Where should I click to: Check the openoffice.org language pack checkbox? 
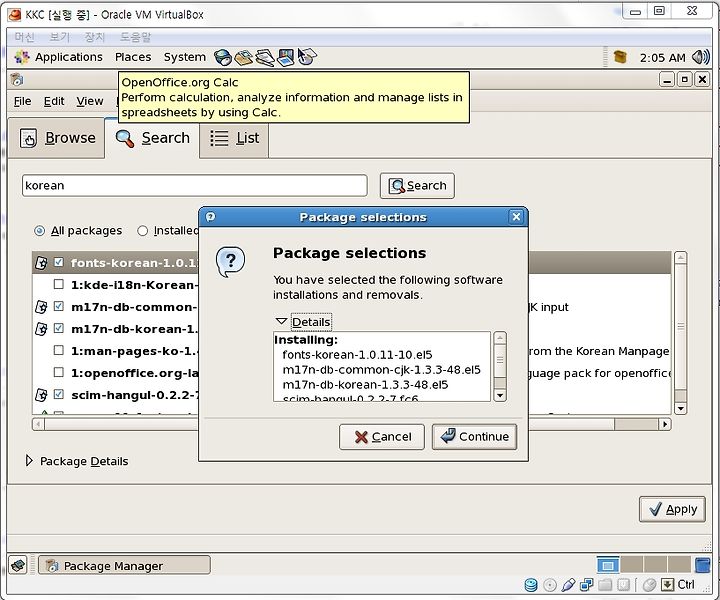pos(58,372)
